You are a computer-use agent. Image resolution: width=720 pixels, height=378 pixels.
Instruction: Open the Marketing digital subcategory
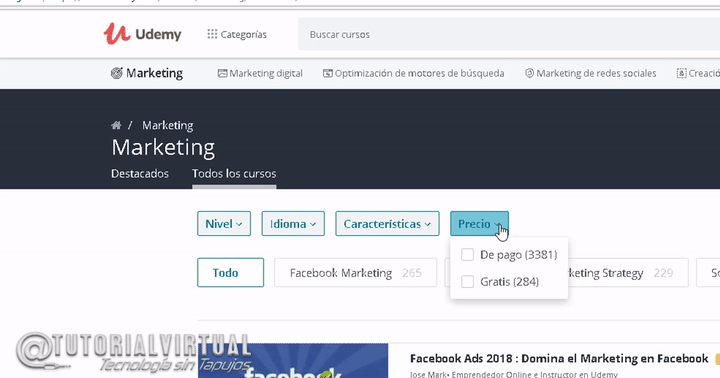(x=266, y=73)
